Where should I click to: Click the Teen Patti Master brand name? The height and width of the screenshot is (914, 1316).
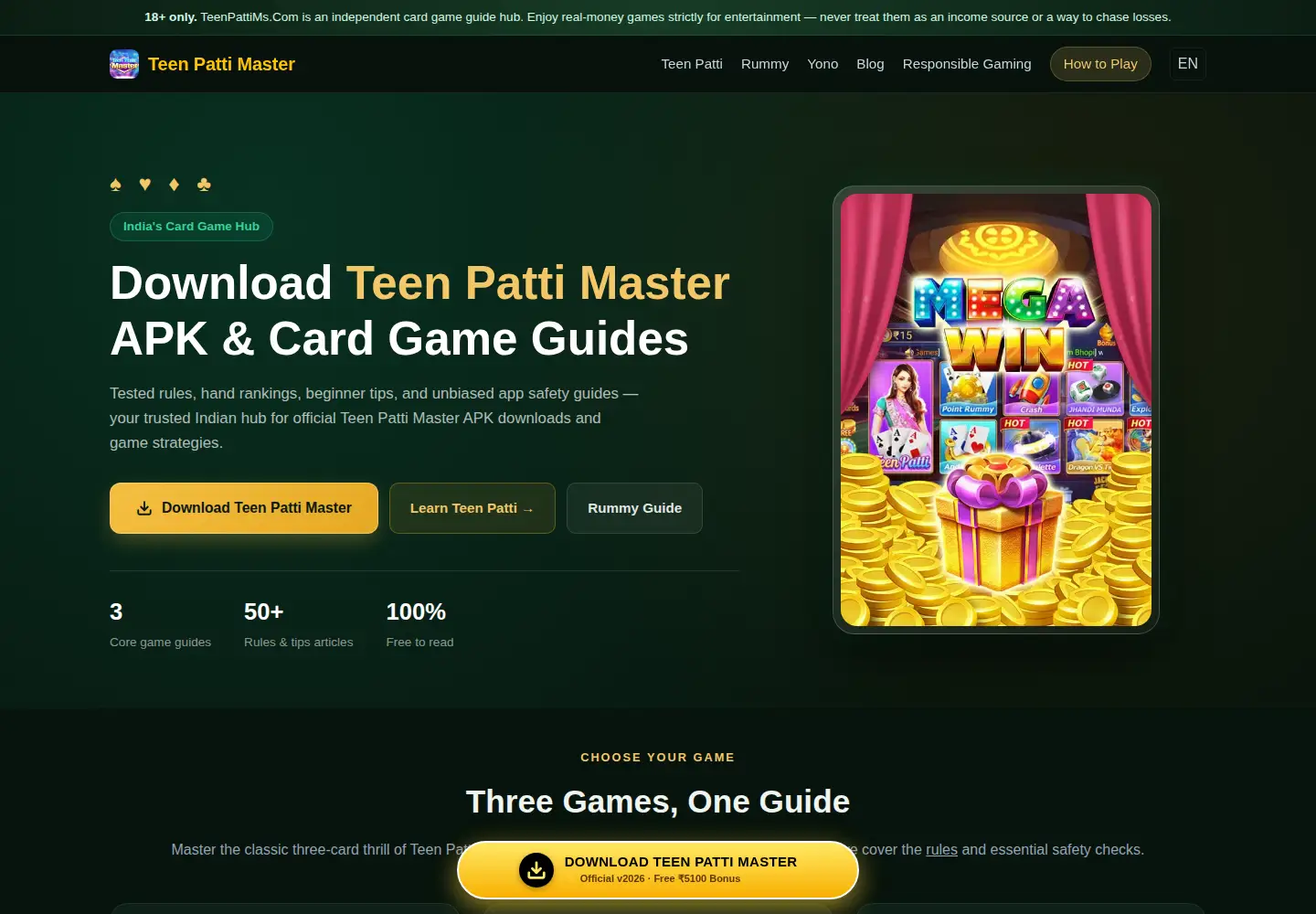(x=221, y=64)
